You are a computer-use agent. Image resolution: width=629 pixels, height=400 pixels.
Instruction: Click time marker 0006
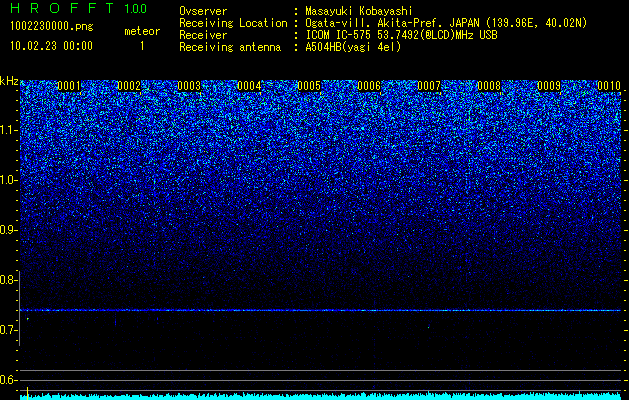[x=369, y=86]
